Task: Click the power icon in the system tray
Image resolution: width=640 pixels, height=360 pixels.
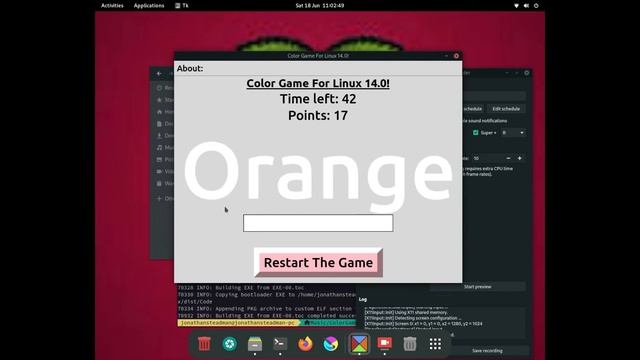Action: 536,6
